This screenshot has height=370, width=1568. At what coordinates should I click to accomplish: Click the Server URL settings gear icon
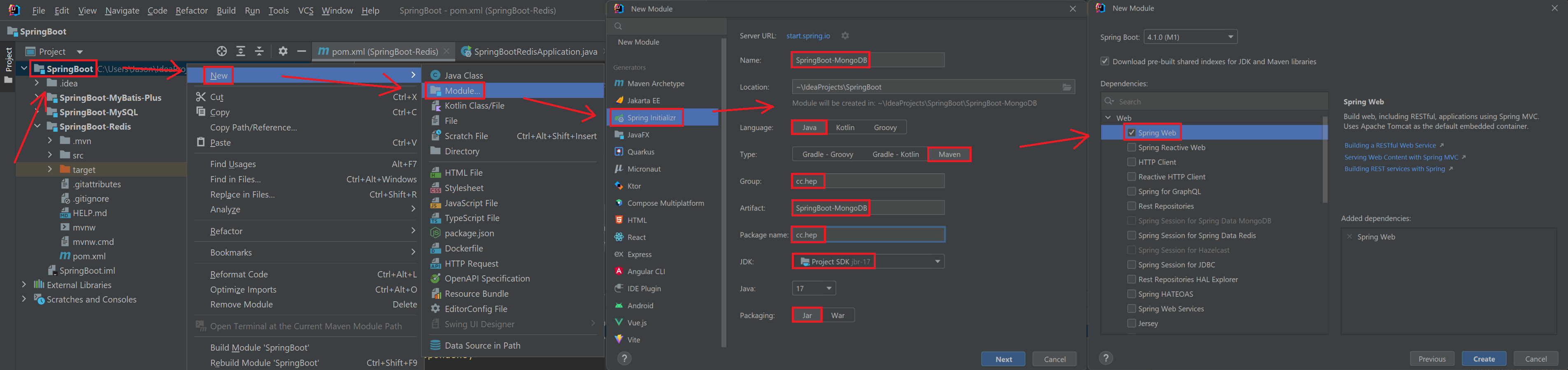coord(845,36)
